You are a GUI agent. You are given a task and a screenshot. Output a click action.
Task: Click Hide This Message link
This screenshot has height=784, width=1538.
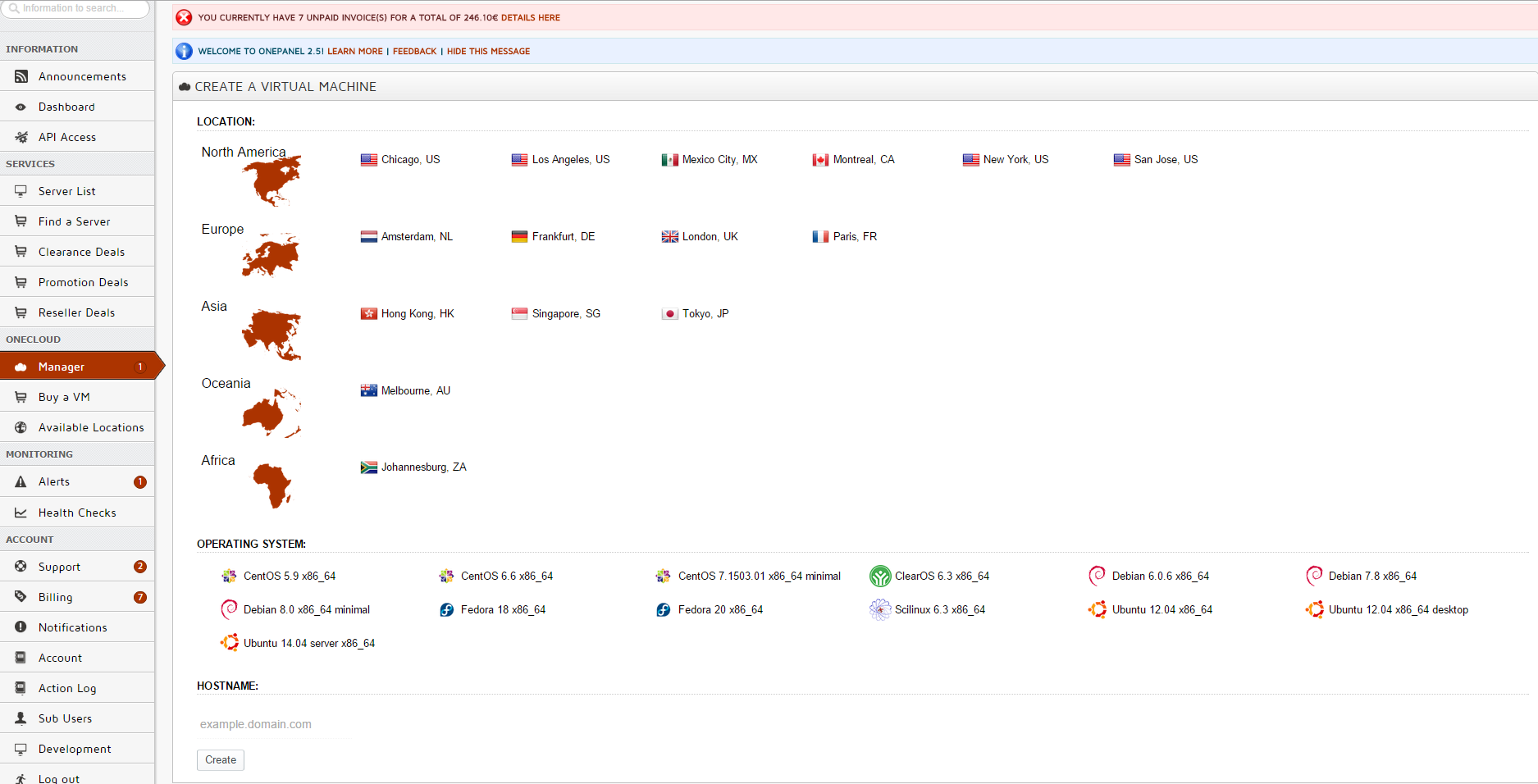488,51
